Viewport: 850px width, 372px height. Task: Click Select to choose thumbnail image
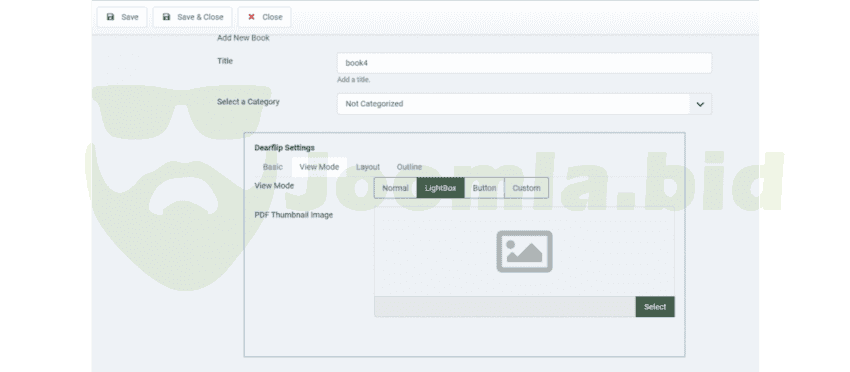pos(655,307)
